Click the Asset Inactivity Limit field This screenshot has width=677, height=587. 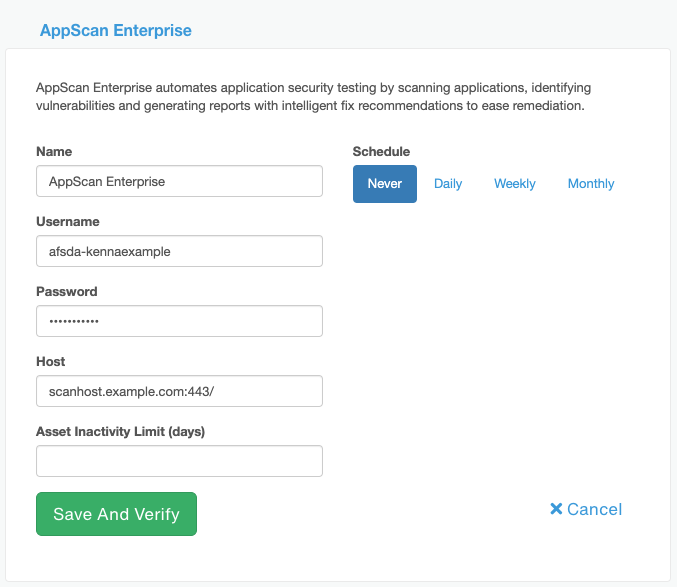pyautogui.click(x=179, y=461)
